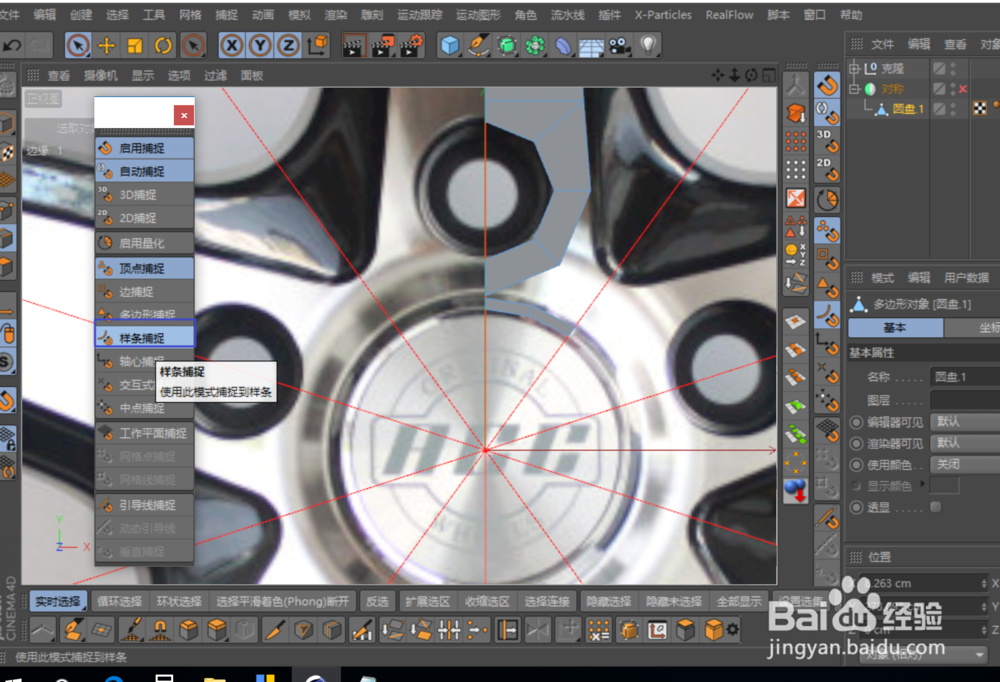
Task: Click 循环选择 loop selection button
Action: [x=119, y=602]
